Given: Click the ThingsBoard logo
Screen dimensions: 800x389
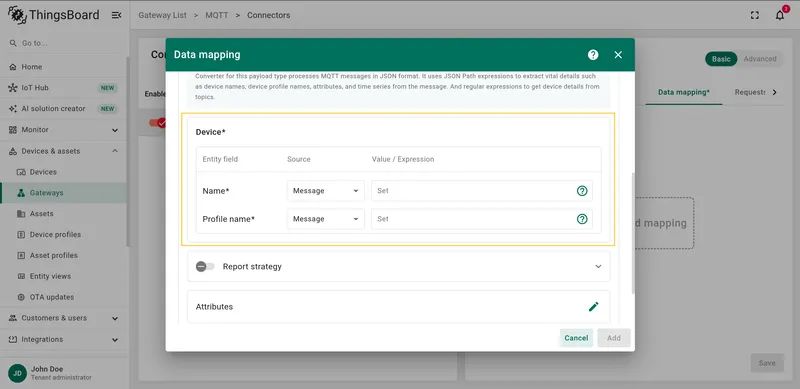Looking at the screenshot, I should 54,15.
